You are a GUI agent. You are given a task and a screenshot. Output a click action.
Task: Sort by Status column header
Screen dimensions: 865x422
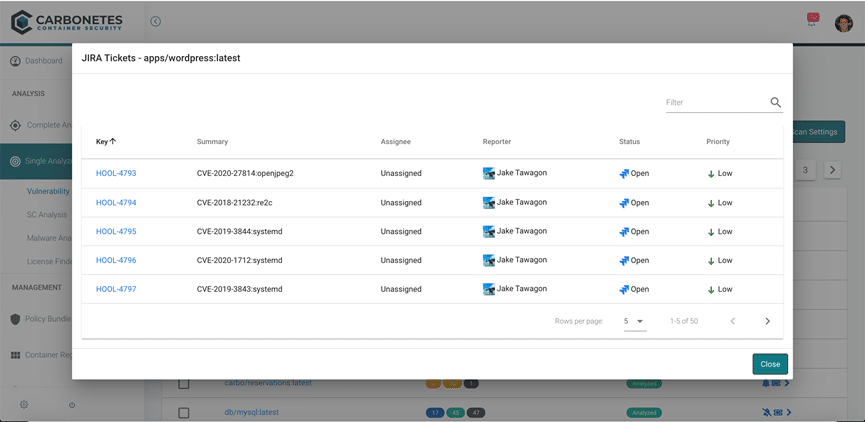[629, 142]
